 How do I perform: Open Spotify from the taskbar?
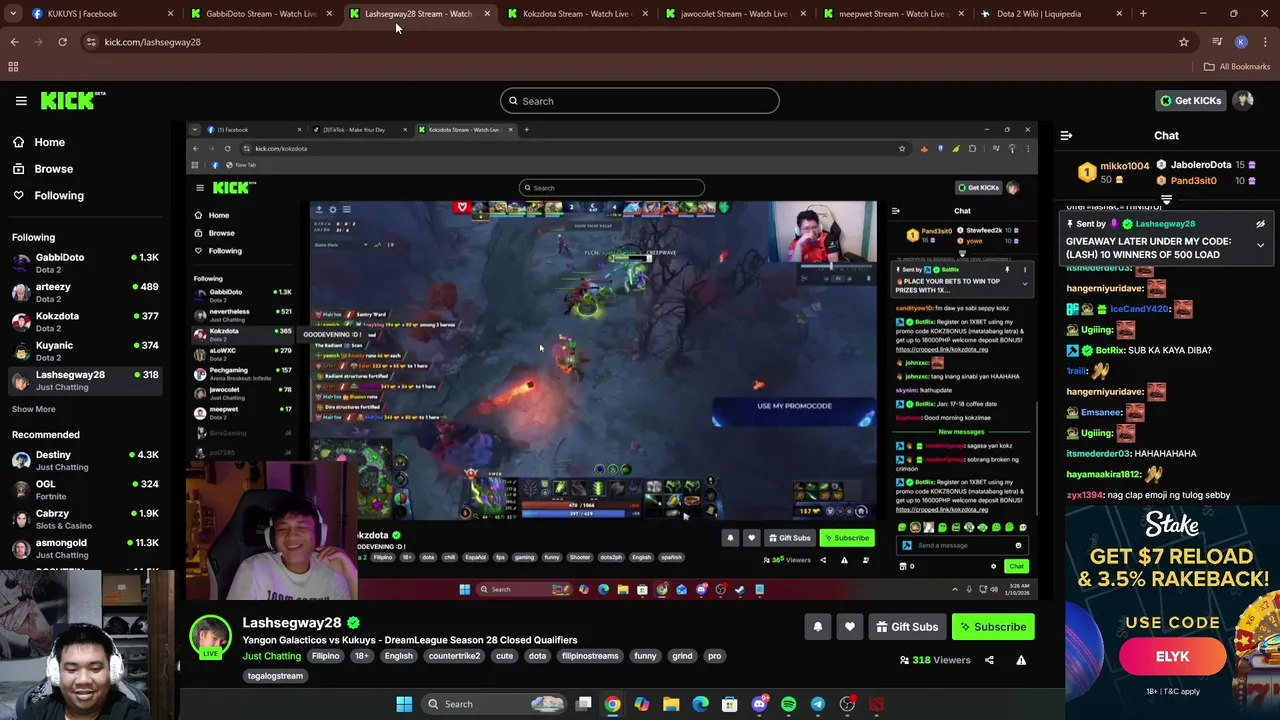click(788, 704)
